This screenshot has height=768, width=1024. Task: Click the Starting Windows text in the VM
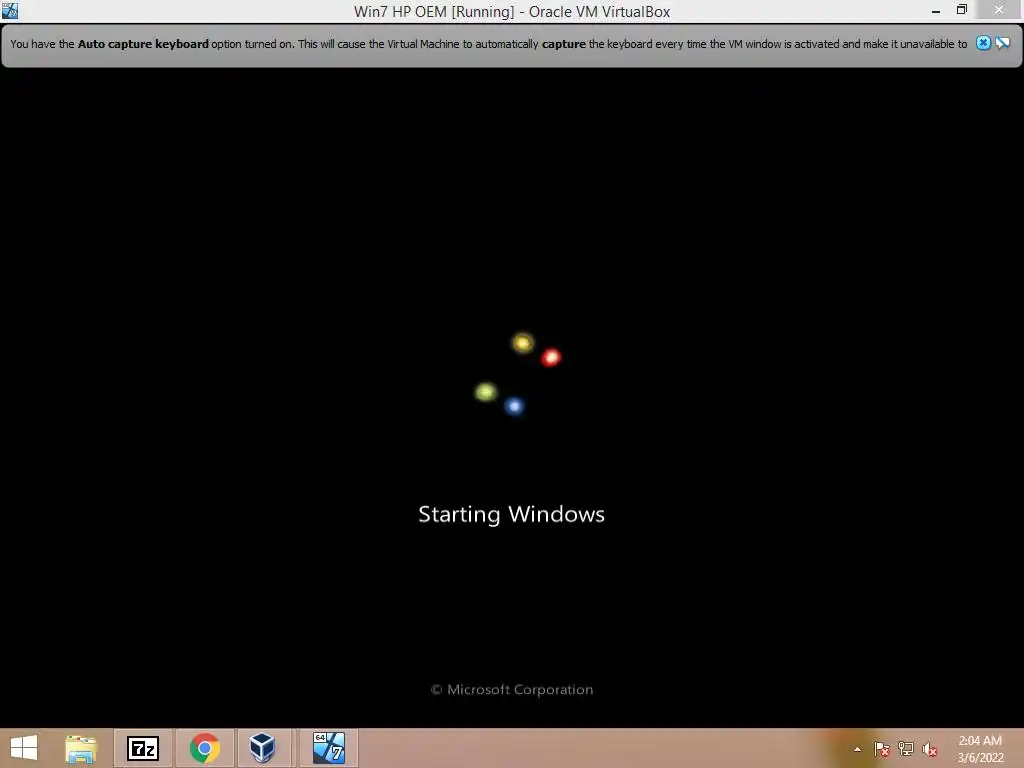pyautogui.click(x=511, y=514)
